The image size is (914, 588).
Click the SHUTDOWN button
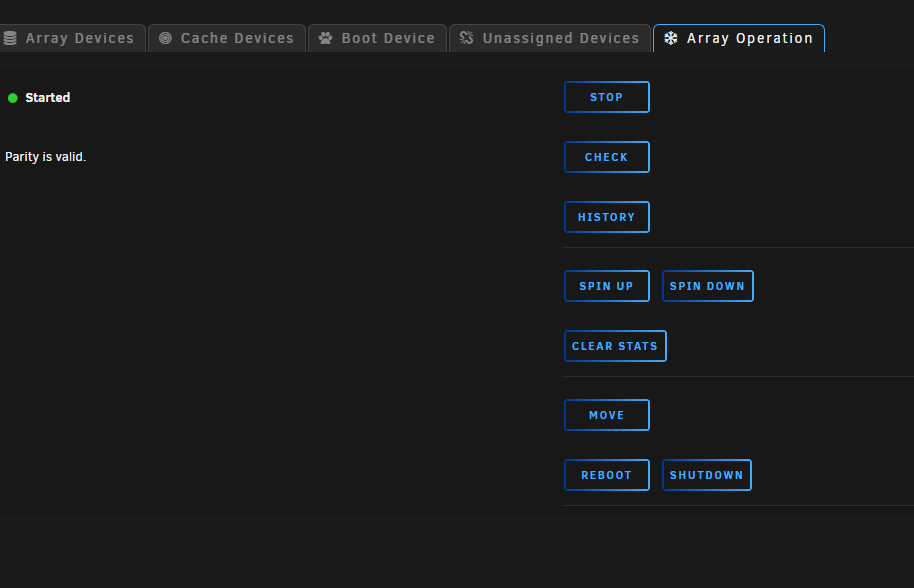pos(706,475)
